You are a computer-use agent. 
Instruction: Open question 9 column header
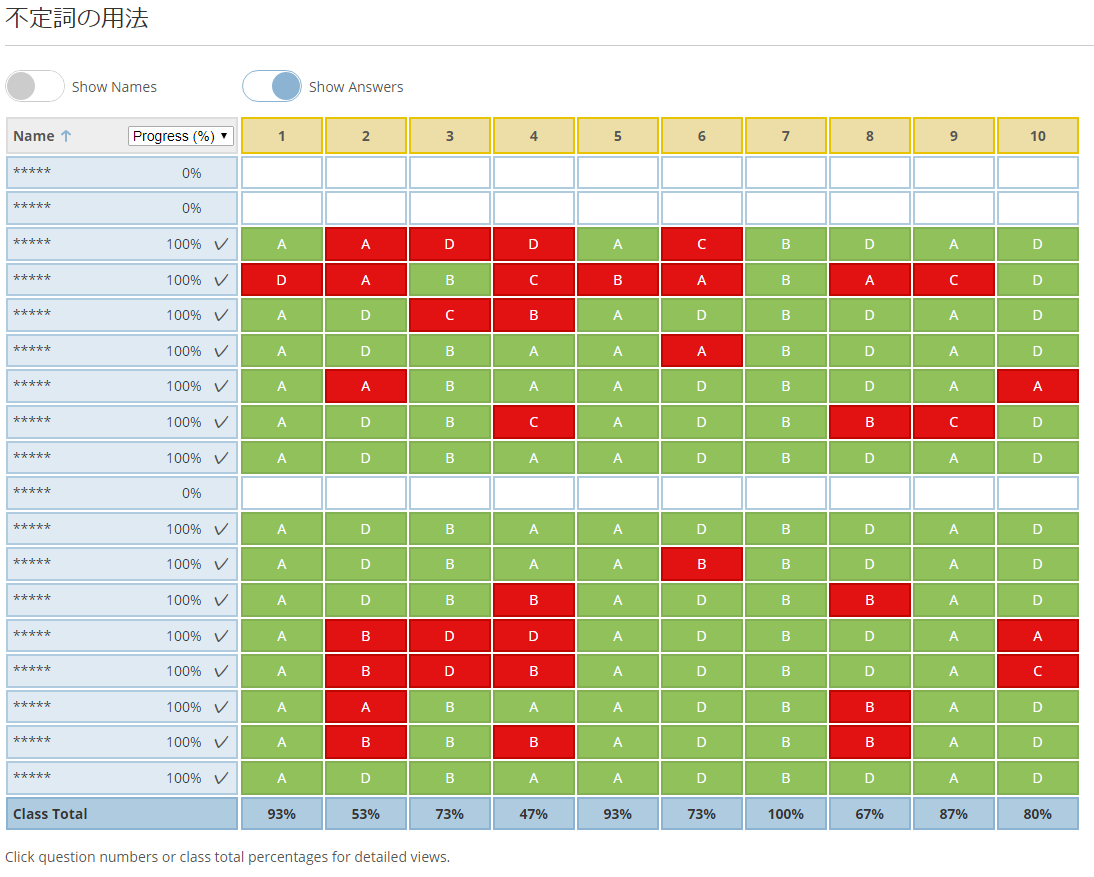(x=954, y=136)
